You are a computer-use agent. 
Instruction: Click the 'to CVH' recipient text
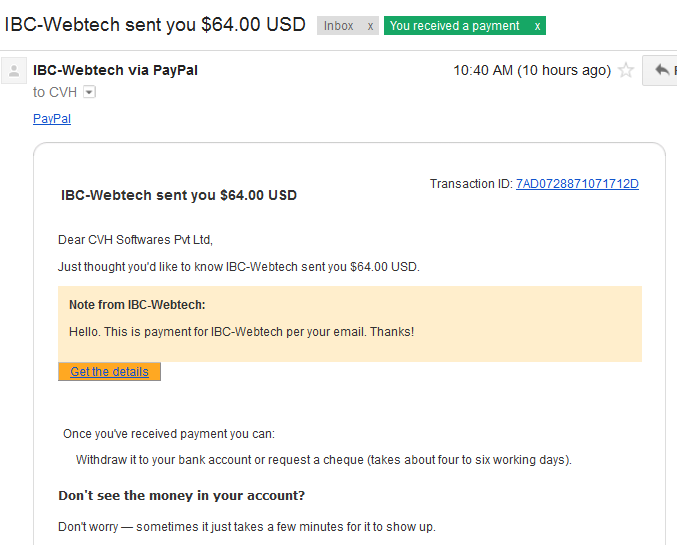(x=55, y=92)
